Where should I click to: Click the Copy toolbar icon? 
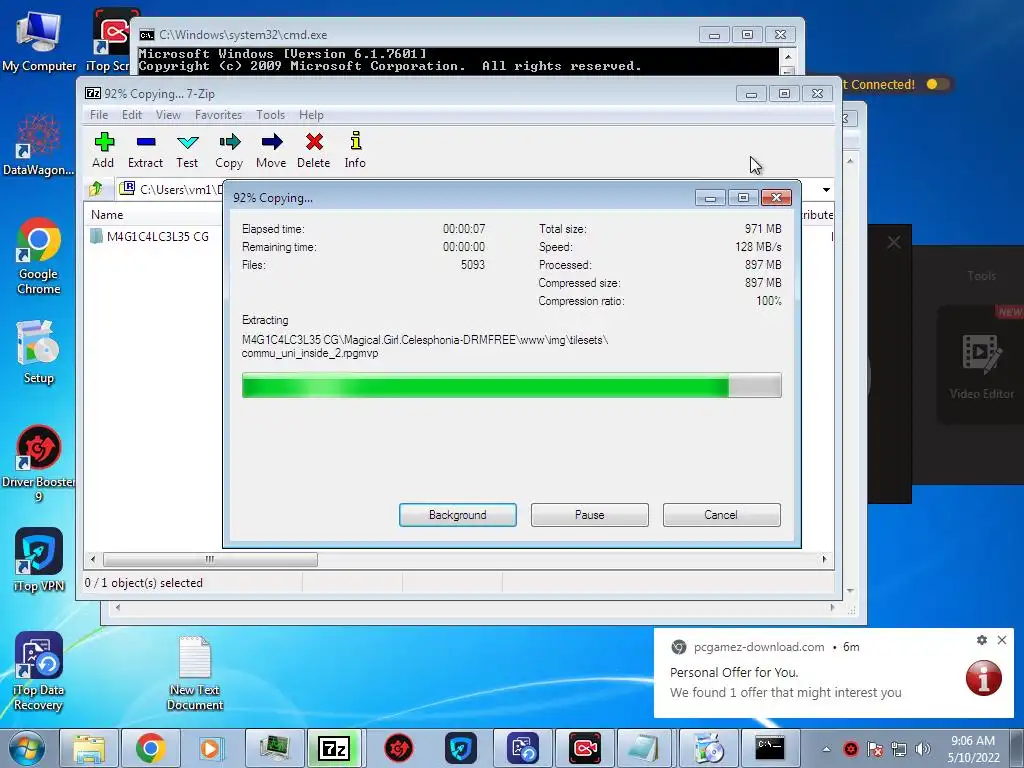click(229, 150)
